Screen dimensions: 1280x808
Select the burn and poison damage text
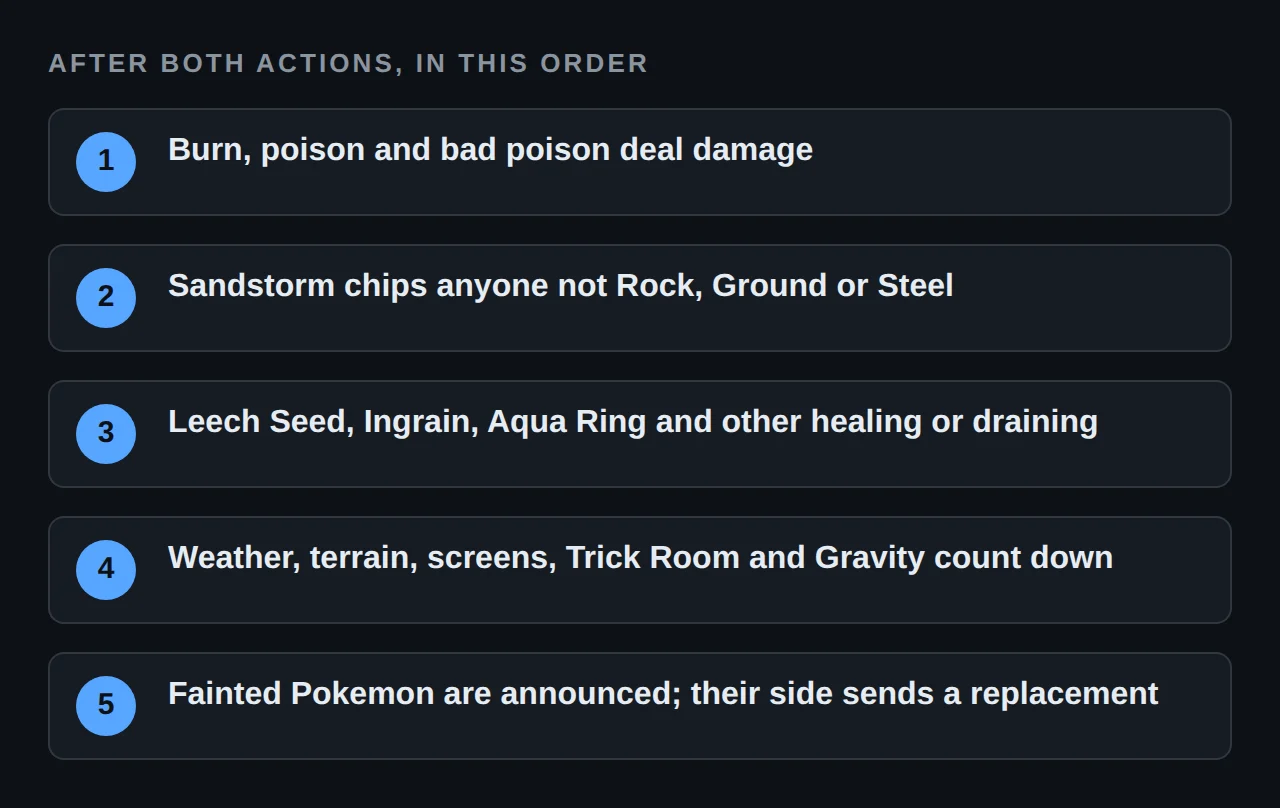pyautogui.click(x=490, y=150)
